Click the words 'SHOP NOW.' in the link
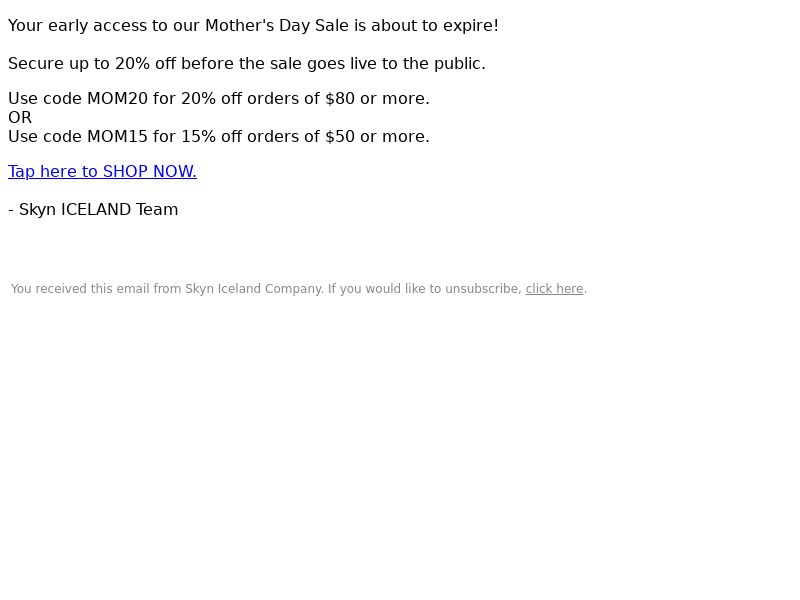Screen dimensions: 800x600 tap(149, 171)
